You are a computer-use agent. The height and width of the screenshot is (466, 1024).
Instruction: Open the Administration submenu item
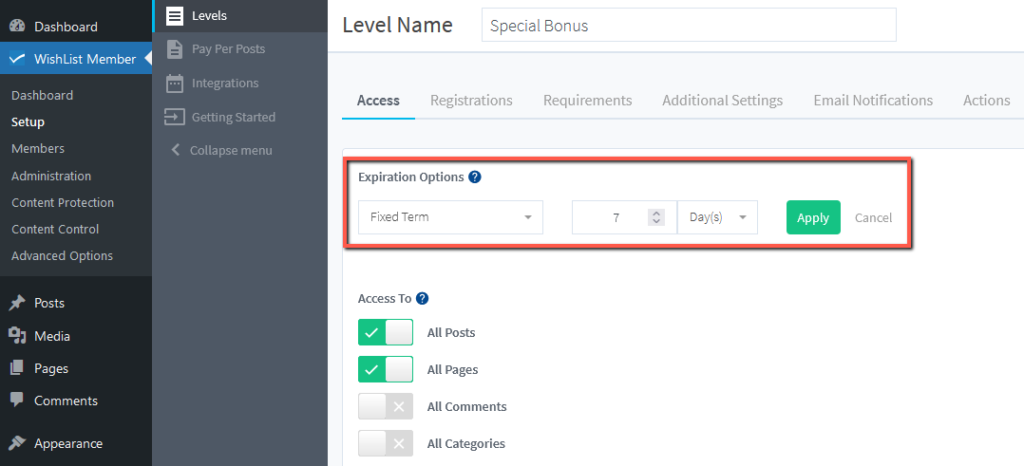tap(51, 176)
